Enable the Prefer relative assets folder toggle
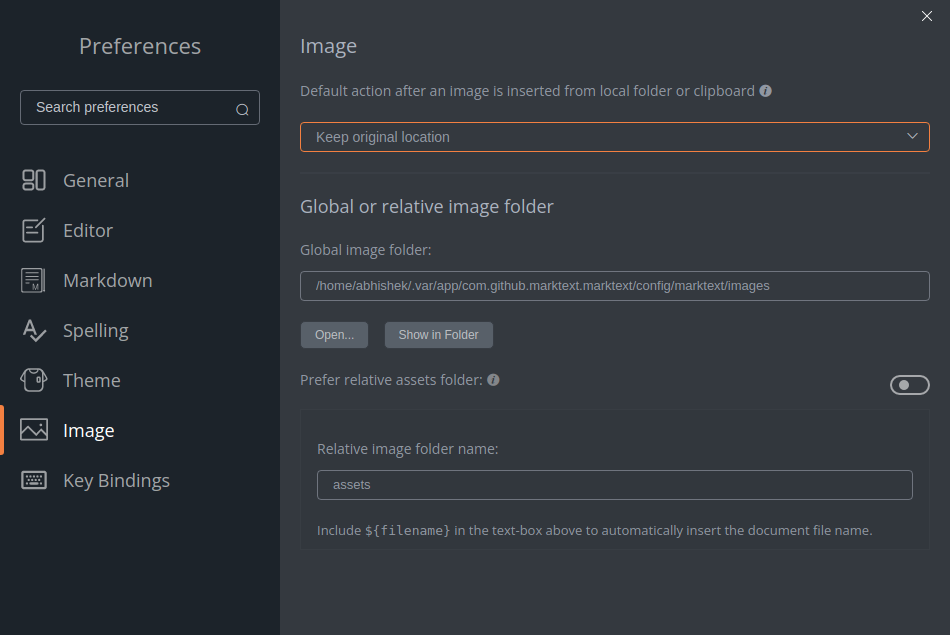Image resolution: width=950 pixels, height=635 pixels. pyautogui.click(x=909, y=384)
